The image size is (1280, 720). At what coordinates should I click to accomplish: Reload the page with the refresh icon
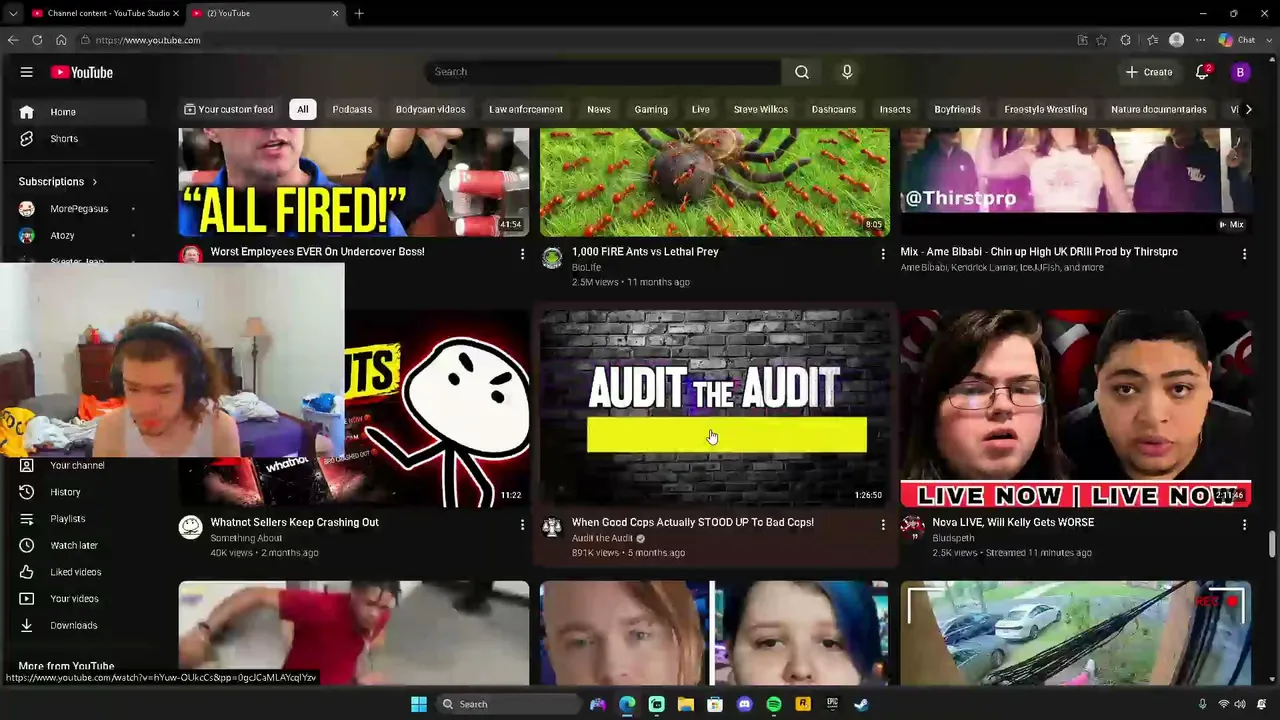pos(37,40)
